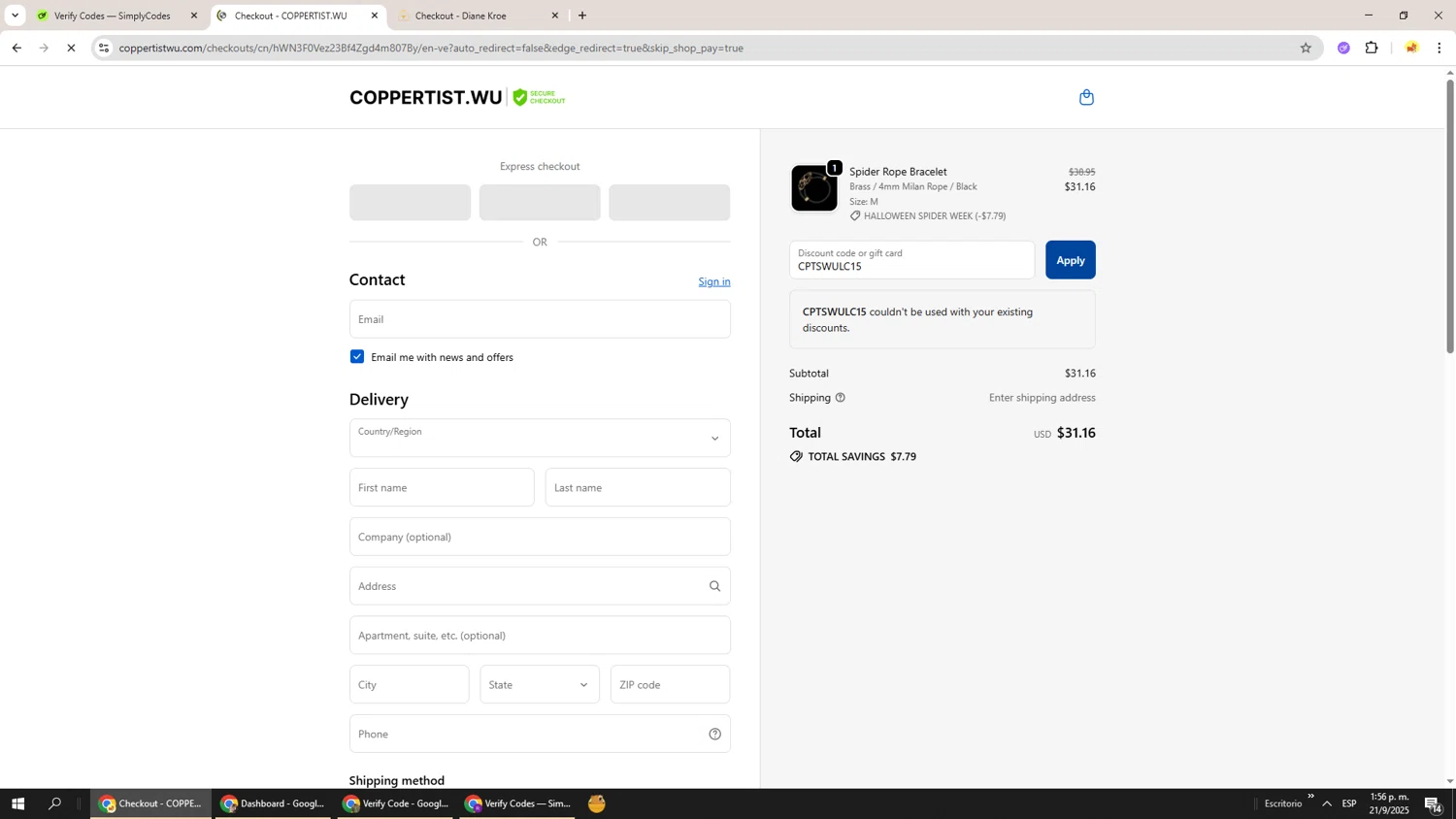Screen dimensions: 1456x819
Task: Click the middle express checkout button
Action: click(540, 203)
